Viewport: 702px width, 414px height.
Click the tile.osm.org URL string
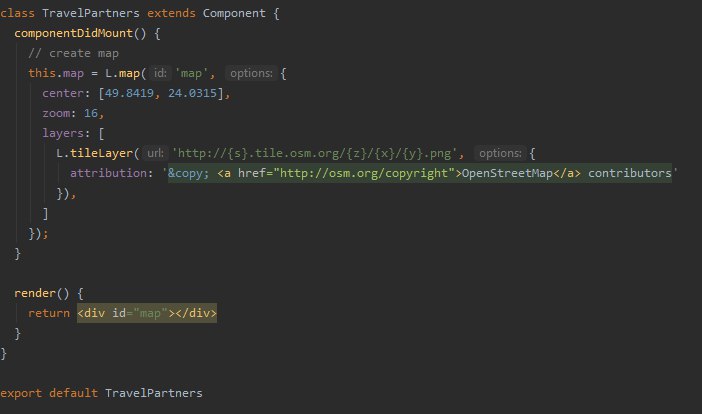click(x=314, y=154)
